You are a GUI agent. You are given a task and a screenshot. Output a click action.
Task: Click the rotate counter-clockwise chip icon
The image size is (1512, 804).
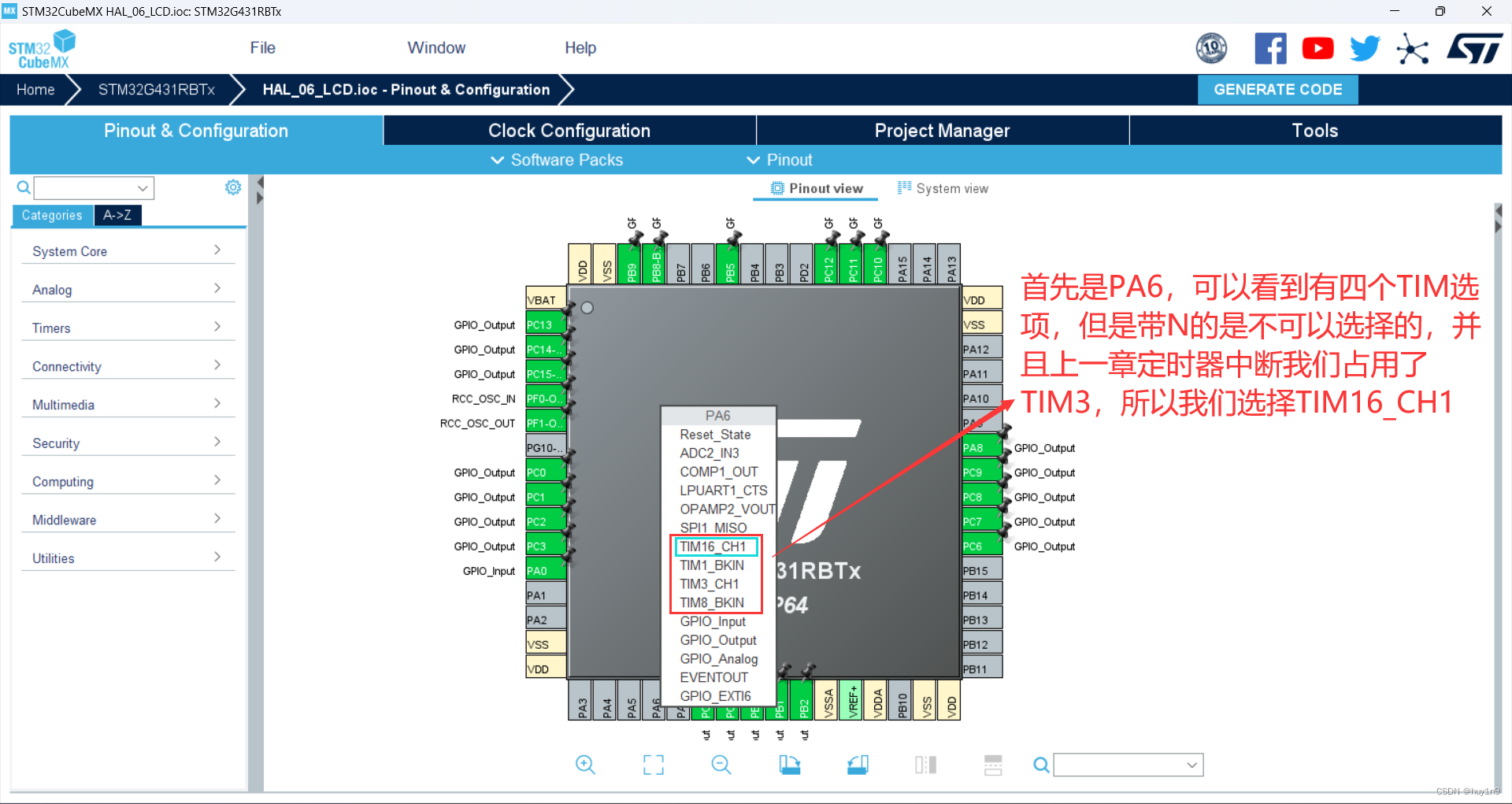(x=858, y=765)
